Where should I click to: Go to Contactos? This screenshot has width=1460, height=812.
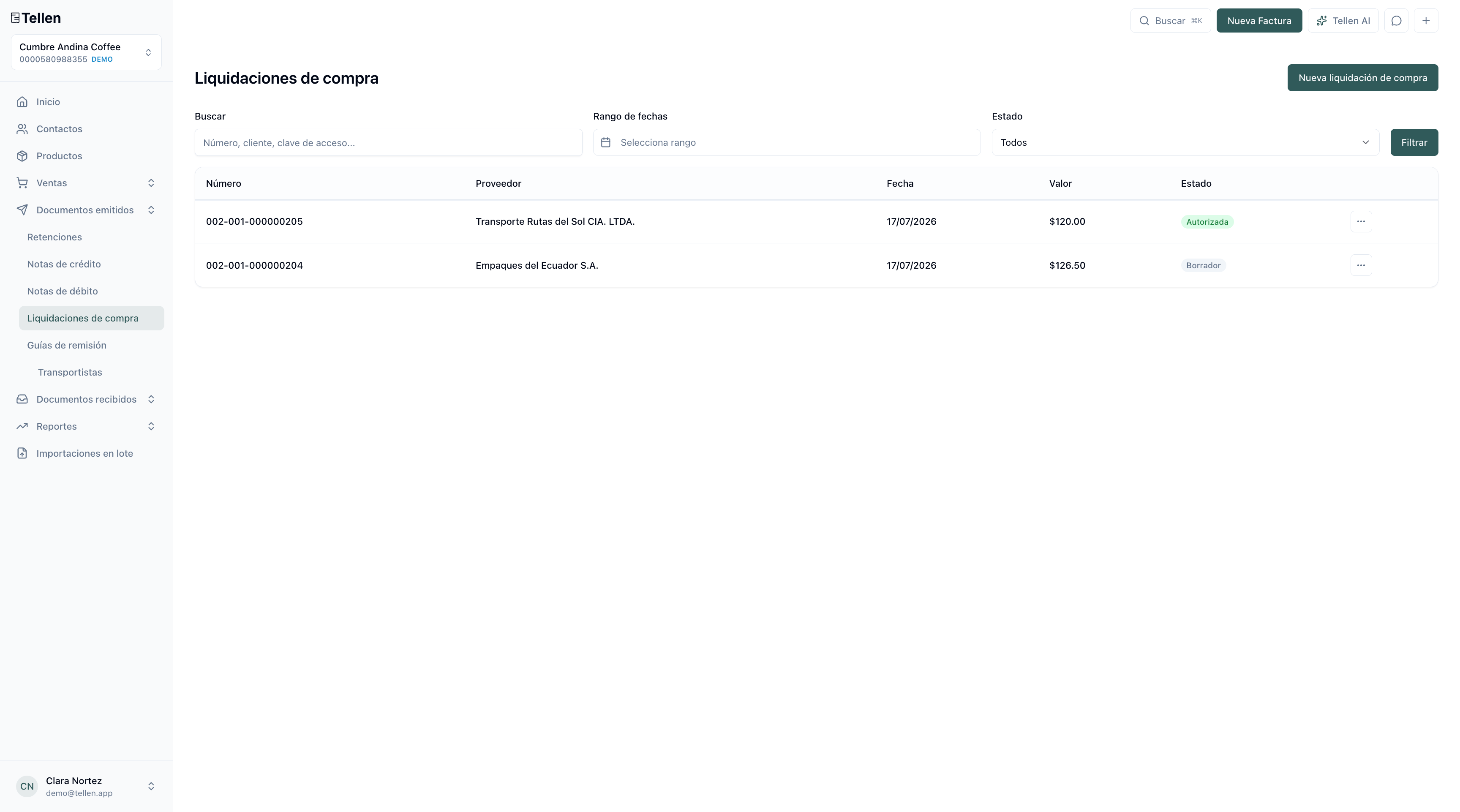point(60,129)
